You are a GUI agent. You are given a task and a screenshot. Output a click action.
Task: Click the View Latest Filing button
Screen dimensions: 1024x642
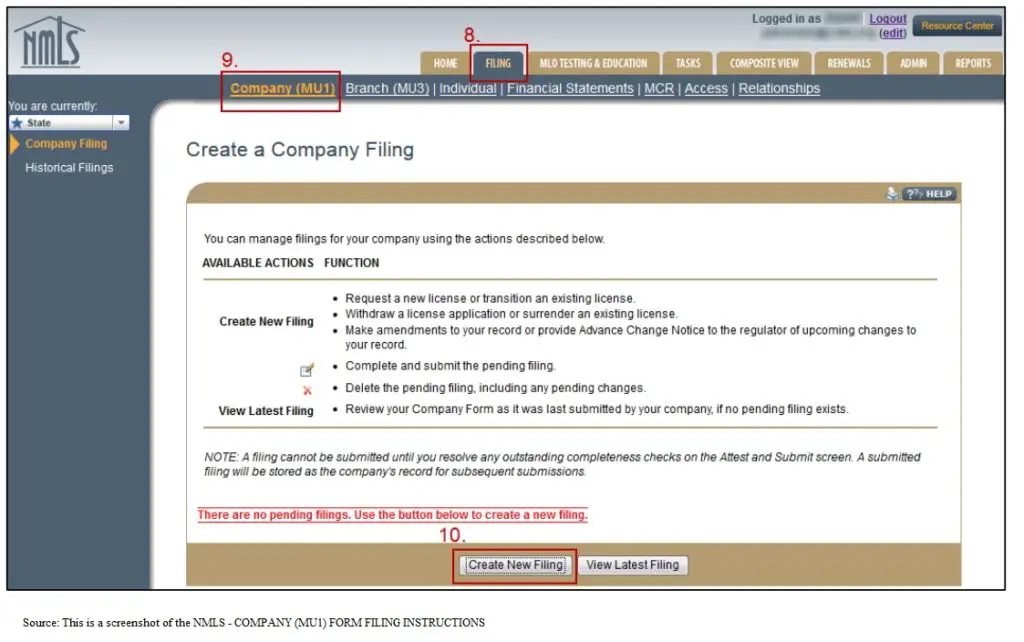pos(632,565)
